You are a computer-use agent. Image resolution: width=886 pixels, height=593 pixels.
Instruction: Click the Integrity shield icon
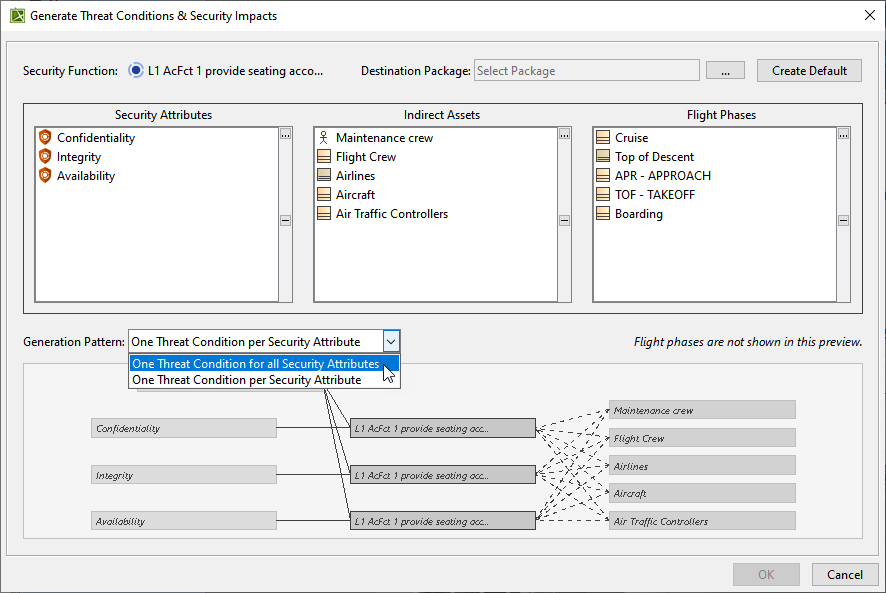44,157
